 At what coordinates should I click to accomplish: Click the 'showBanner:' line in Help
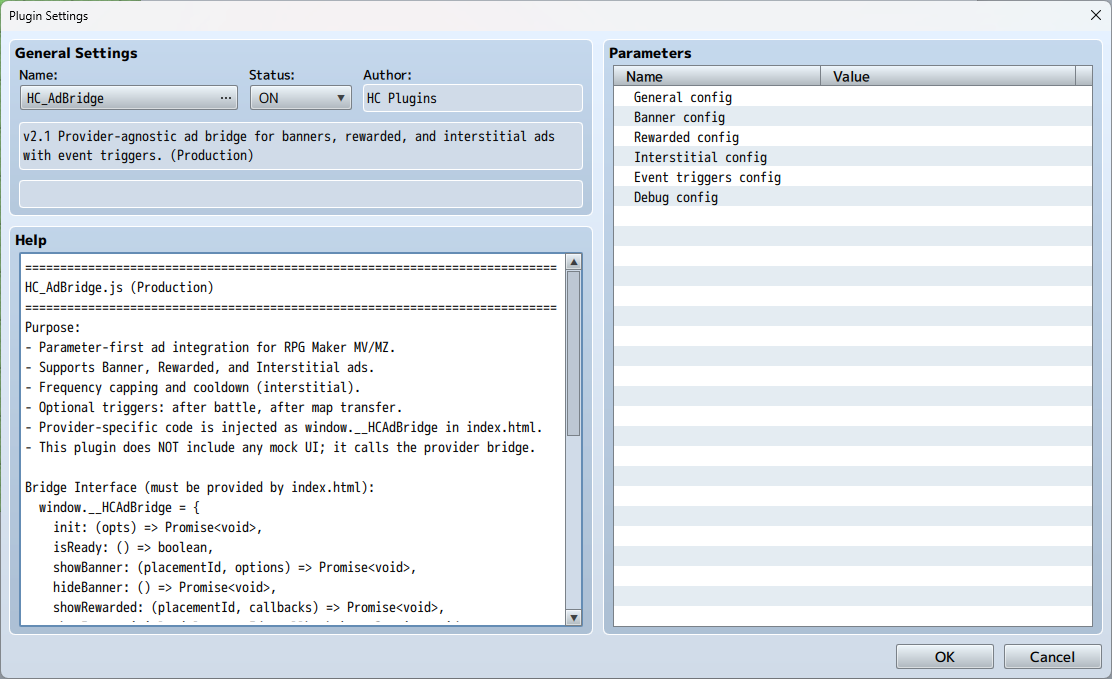pyautogui.click(x=234, y=568)
